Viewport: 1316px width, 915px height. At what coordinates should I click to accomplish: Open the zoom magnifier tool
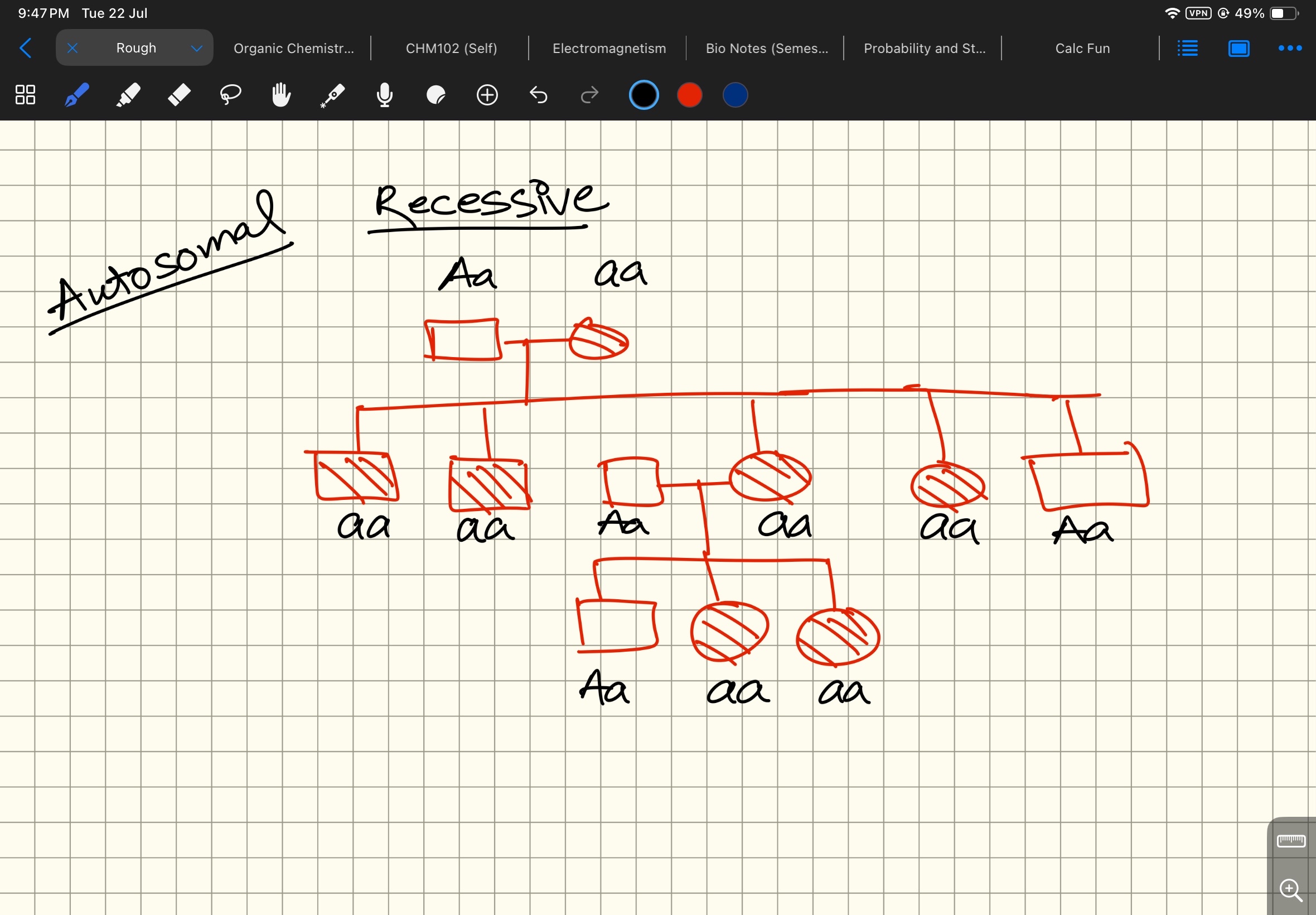coord(1290,890)
